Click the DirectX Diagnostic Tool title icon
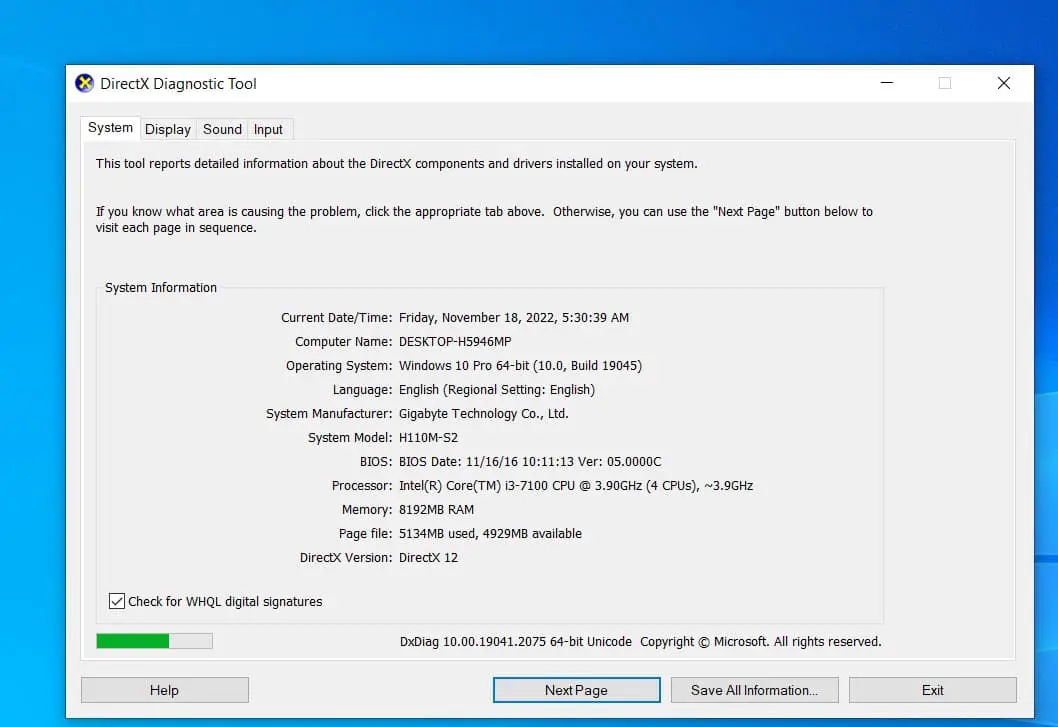This screenshot has width=1058, height=727. click(84, 83)
